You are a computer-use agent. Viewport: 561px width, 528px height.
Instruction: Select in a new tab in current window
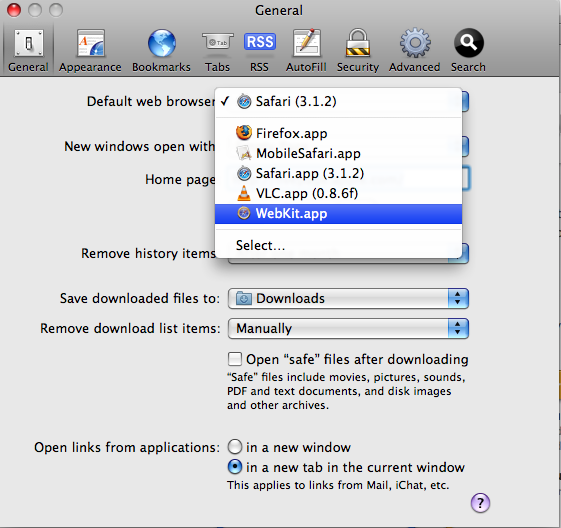pos(235,467)
